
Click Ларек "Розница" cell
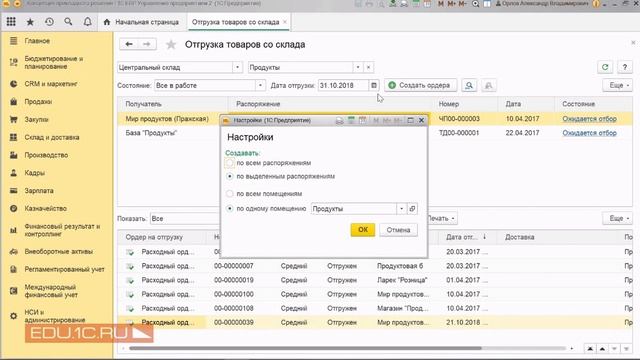pos(402,280)
